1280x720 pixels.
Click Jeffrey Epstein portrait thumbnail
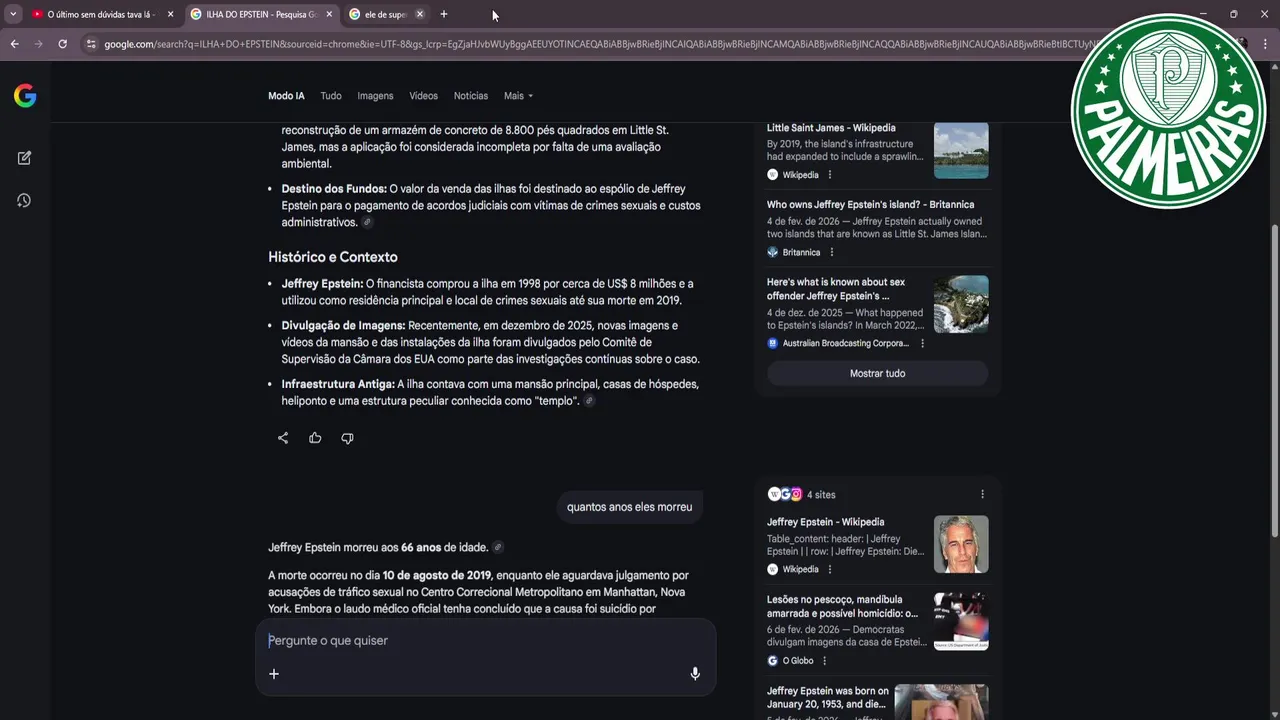961,544
